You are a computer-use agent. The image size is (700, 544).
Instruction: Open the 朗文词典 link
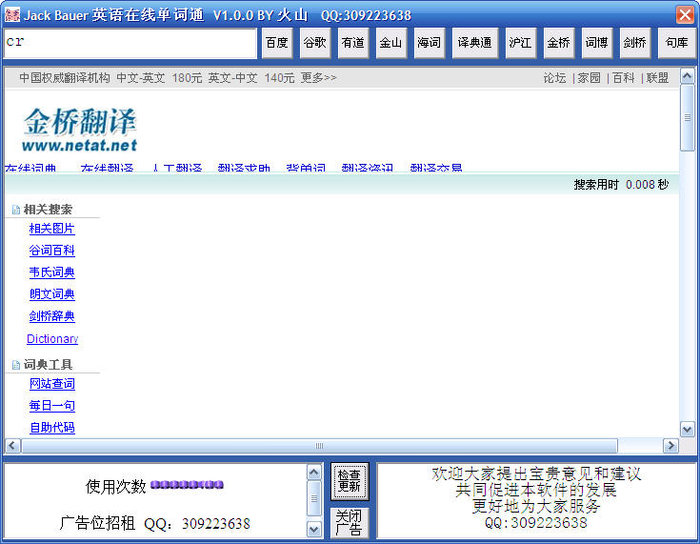(x=52, y=294)
